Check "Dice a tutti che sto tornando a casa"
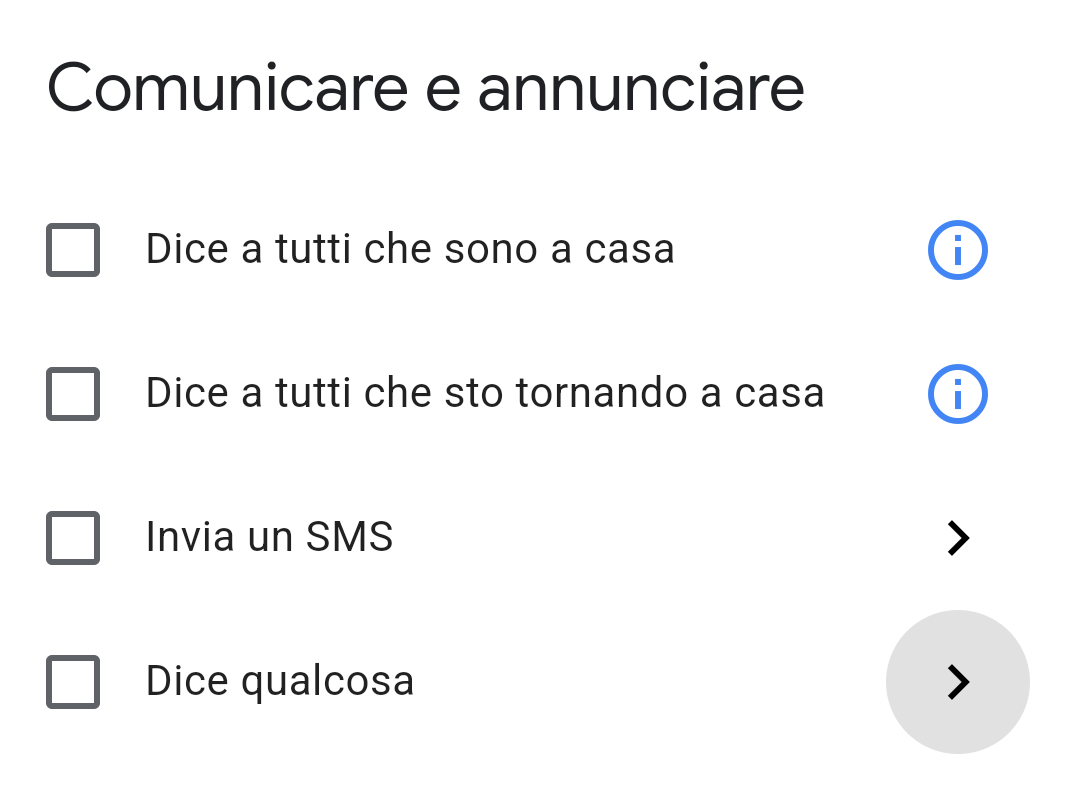Viewport: 1078px width, 798px height. [73, 394]
